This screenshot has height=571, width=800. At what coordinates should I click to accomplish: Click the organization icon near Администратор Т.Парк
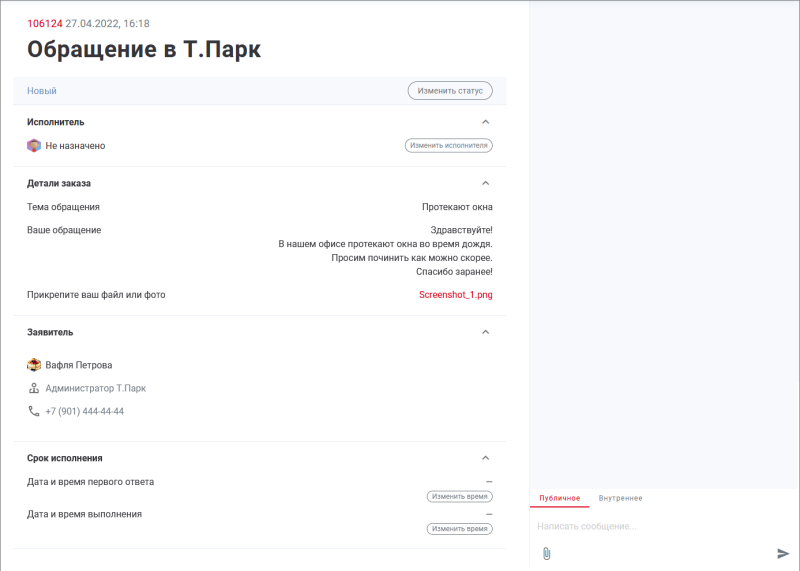tap(33, 388)
